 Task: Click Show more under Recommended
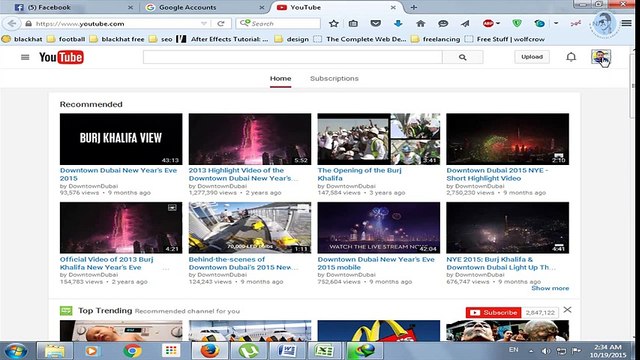point(550,288)
